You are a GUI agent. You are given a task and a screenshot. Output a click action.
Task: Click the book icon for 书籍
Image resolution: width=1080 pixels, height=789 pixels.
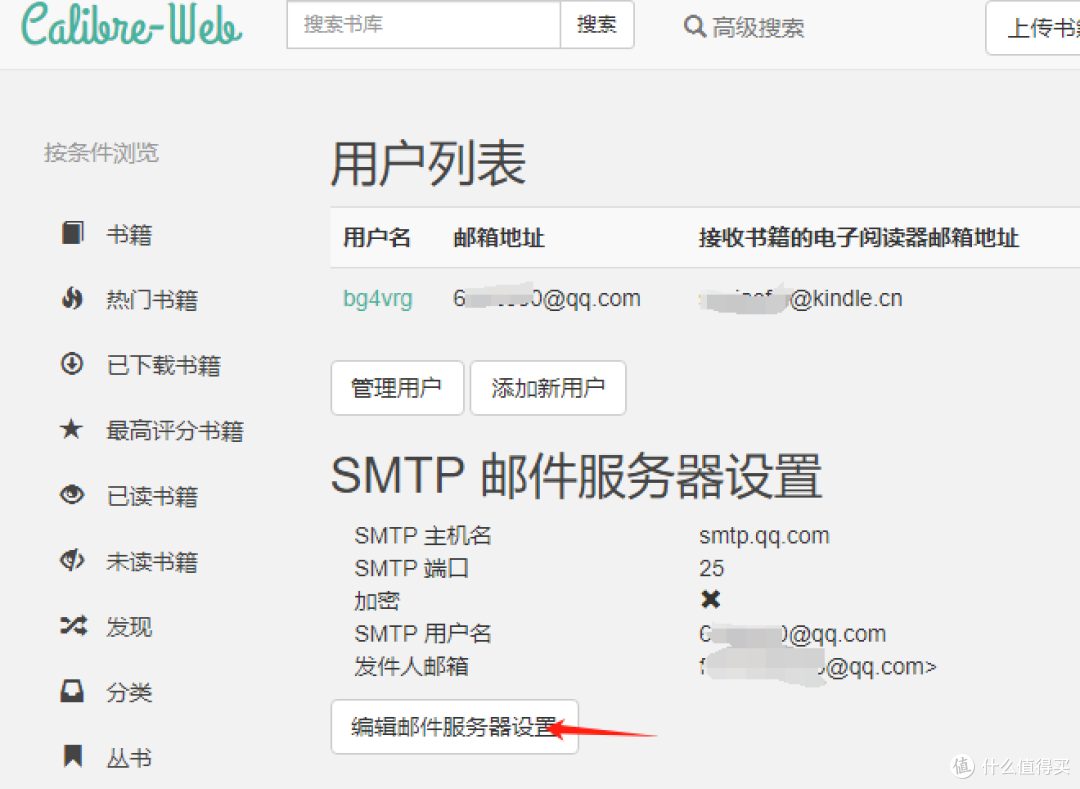[72, 233]
